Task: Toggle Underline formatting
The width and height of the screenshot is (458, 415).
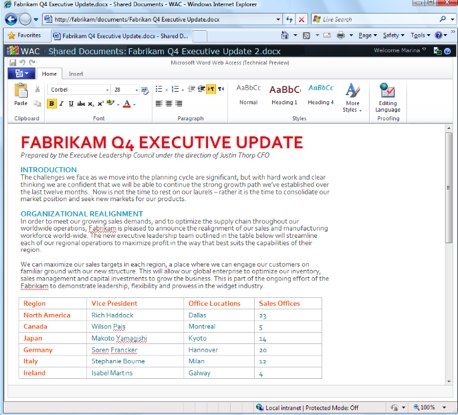Action: [x=71, y=104]
